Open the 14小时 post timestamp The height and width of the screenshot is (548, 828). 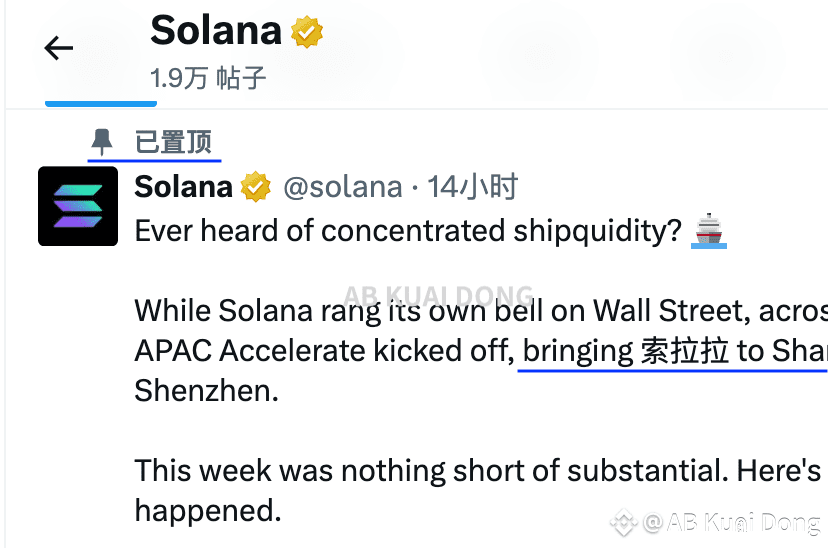[472, 187]
